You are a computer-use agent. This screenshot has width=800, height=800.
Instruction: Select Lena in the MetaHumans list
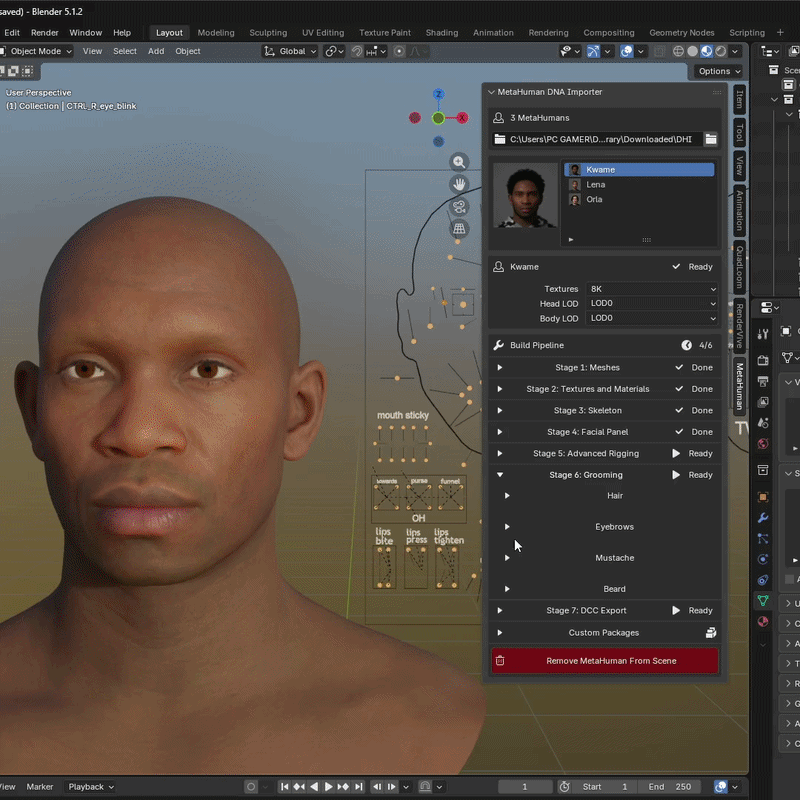639,185
